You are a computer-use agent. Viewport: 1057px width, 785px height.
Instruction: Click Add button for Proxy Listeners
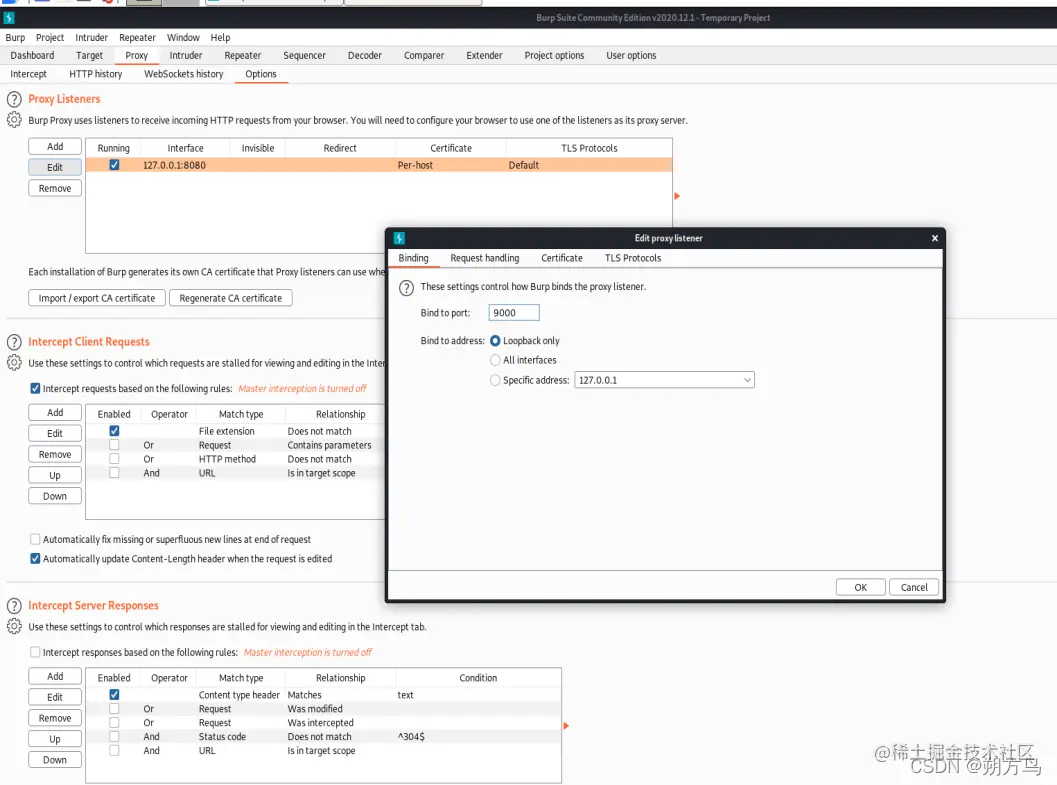(55, 146)
